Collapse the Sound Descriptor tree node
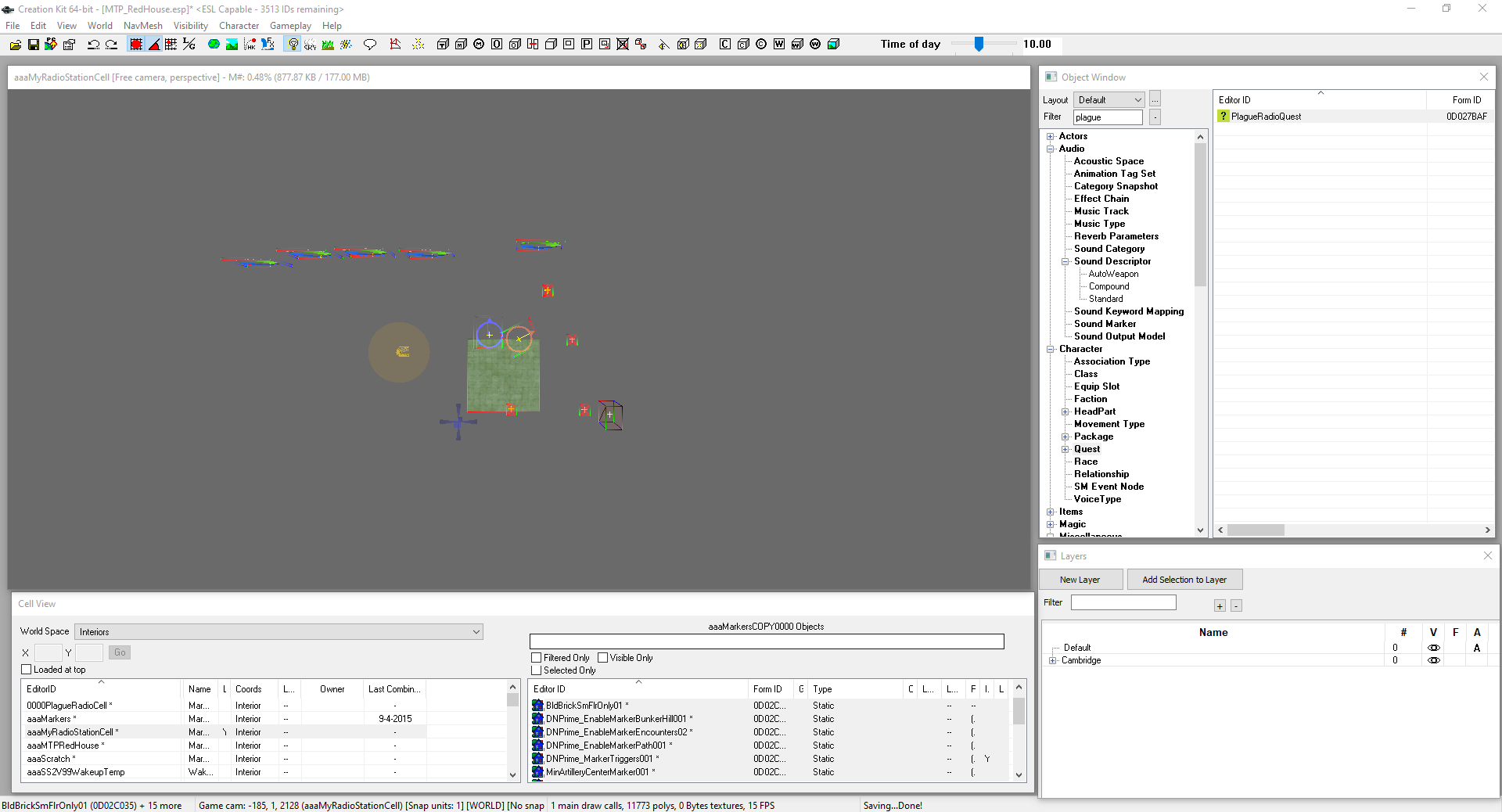Screen dimensions: 1502x812 [1065, 261]
